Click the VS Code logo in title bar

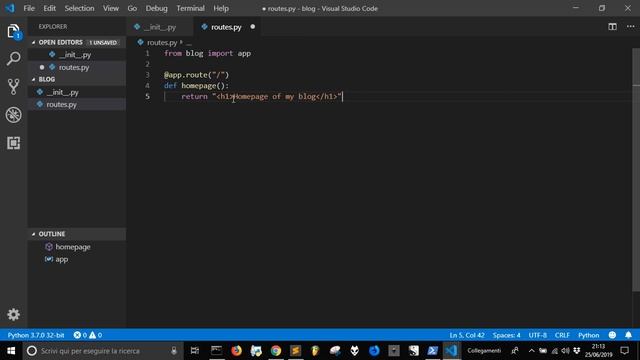click(10, 8)
